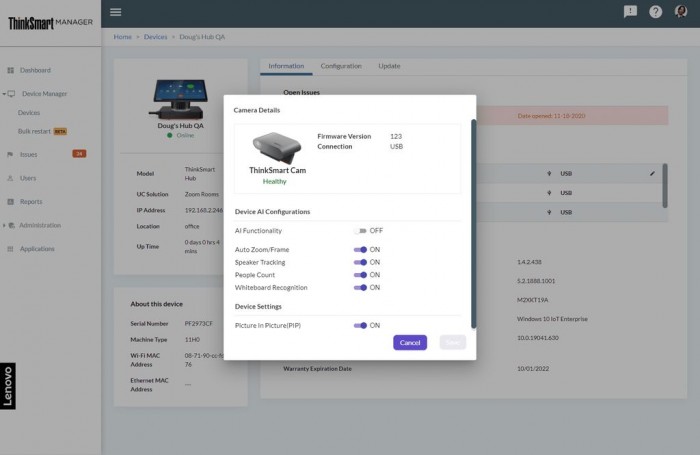Screen dimensions: 700x455
Task: Open help via the question mark icon
Action: pos(656,12)
